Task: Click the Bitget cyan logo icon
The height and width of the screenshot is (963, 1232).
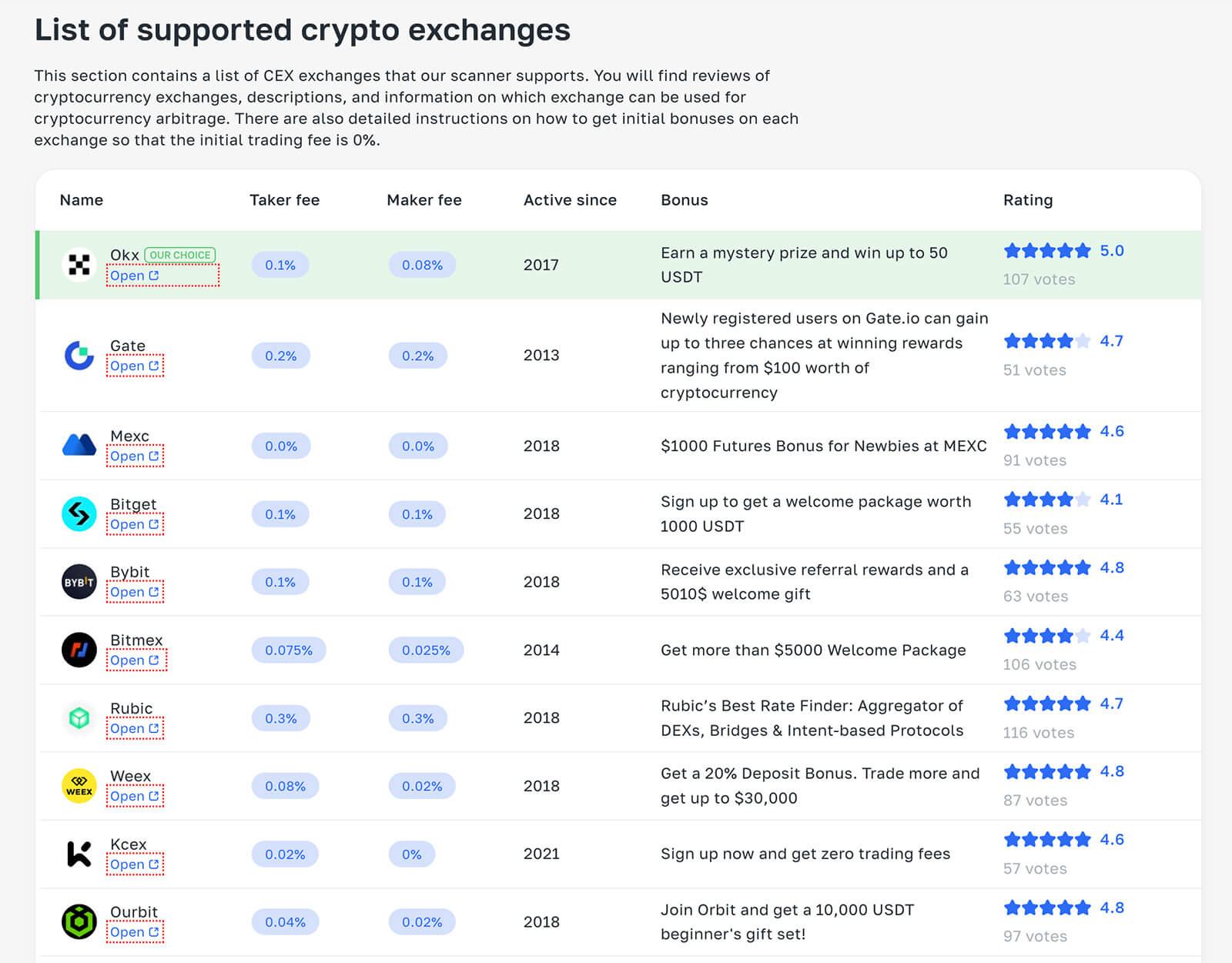Action: [79, 514]
